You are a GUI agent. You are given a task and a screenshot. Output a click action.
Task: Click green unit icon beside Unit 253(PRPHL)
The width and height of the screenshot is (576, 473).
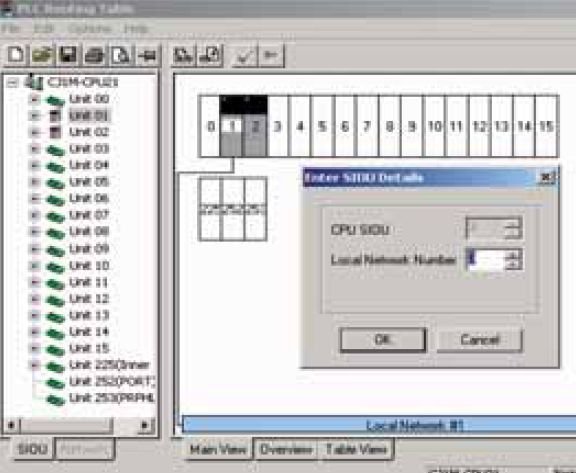tap(55, 400)
